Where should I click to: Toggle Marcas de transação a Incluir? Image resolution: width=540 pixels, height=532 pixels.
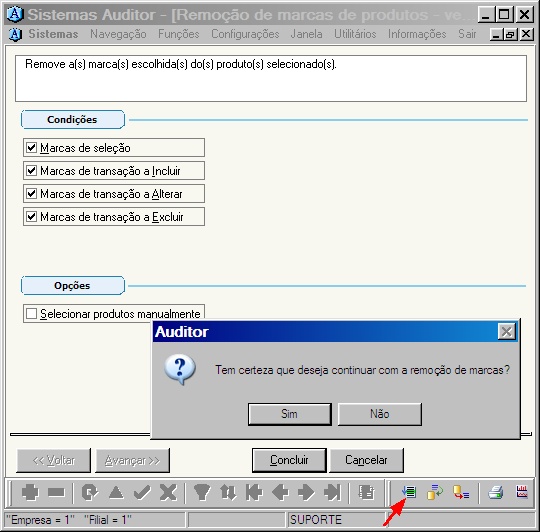(x=31, y=171)
